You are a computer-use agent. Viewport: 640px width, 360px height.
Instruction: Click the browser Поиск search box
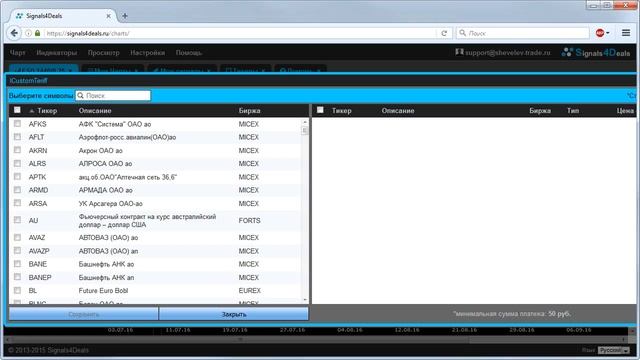coord(523,33)
